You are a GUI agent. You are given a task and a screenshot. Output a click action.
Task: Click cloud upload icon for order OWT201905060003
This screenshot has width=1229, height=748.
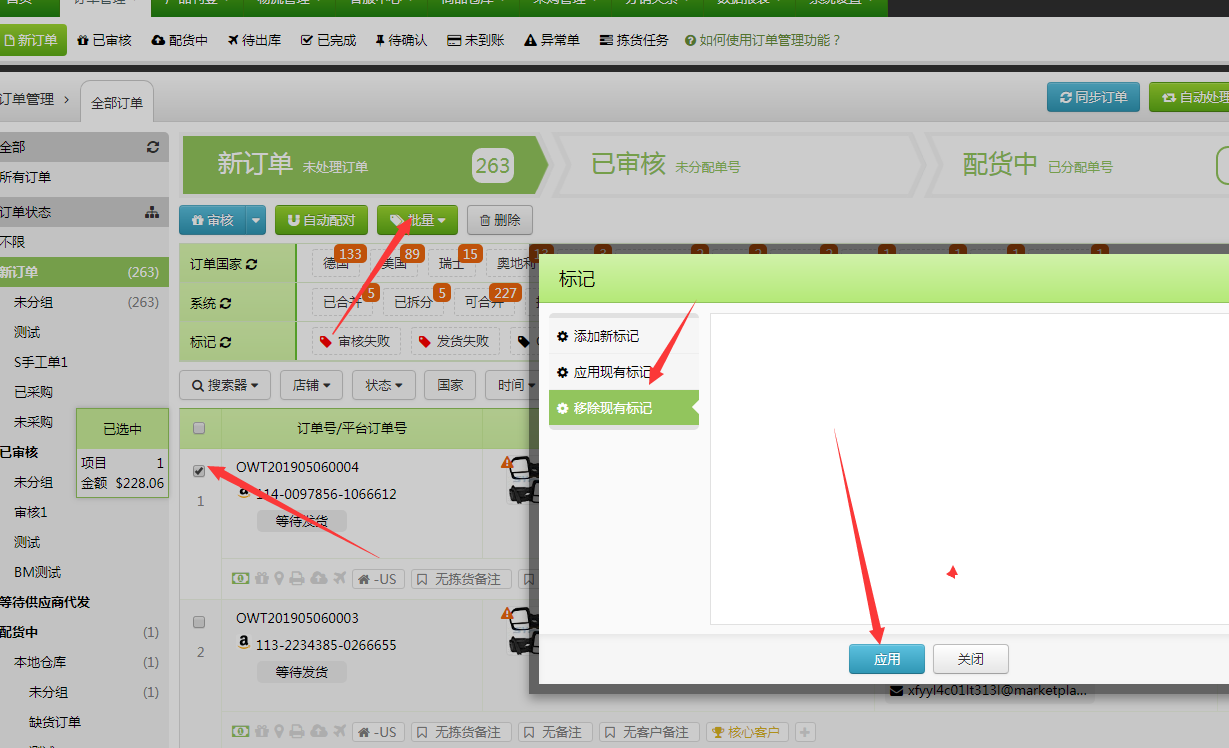pos(319,732)
